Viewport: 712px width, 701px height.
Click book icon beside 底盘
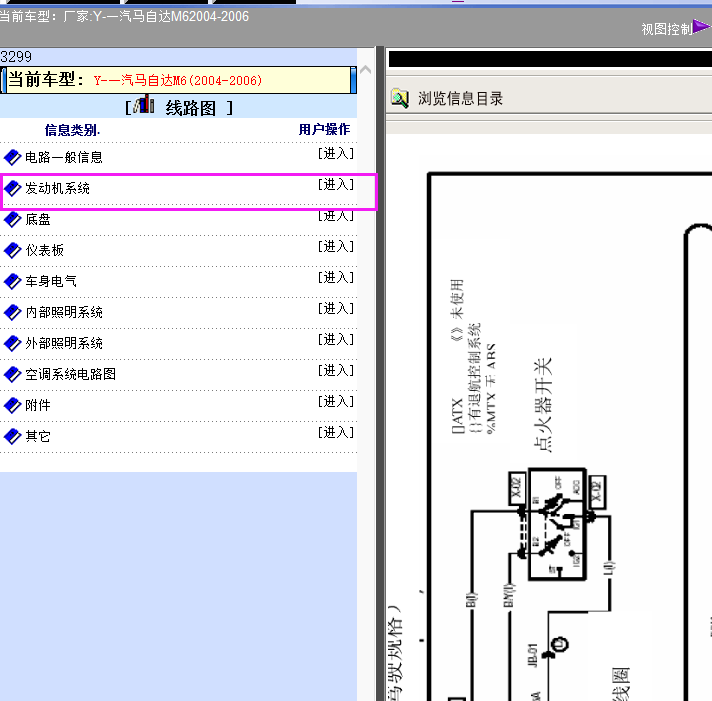[12, 220]
